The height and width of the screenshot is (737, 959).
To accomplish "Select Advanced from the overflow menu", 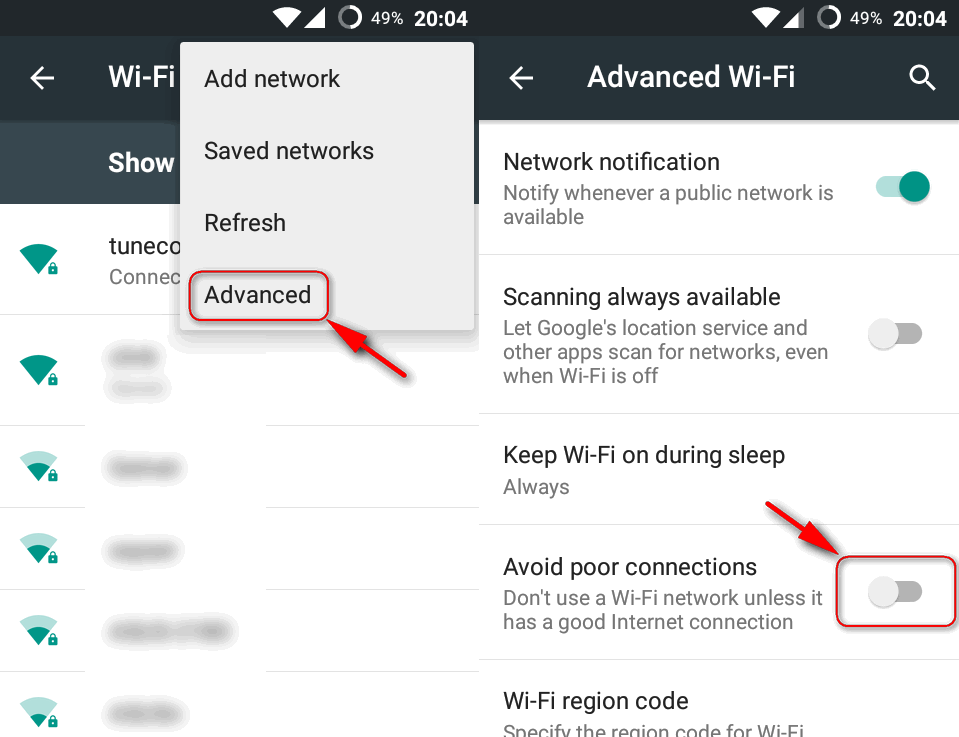I will pyautogui.click(x=257, y=295).
